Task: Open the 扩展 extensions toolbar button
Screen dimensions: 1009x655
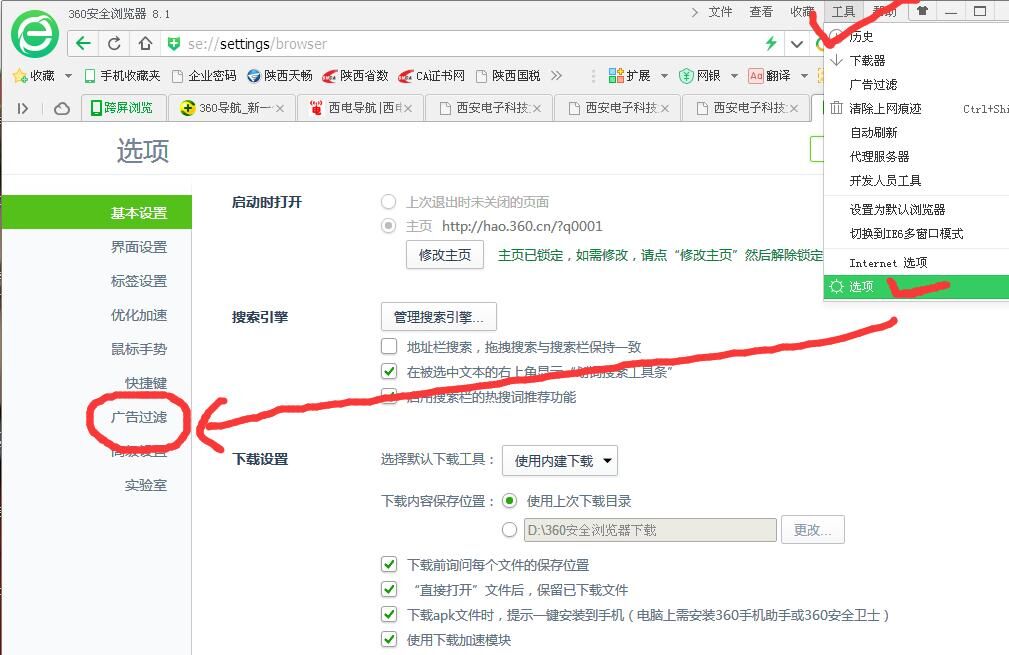Action: 628,75
